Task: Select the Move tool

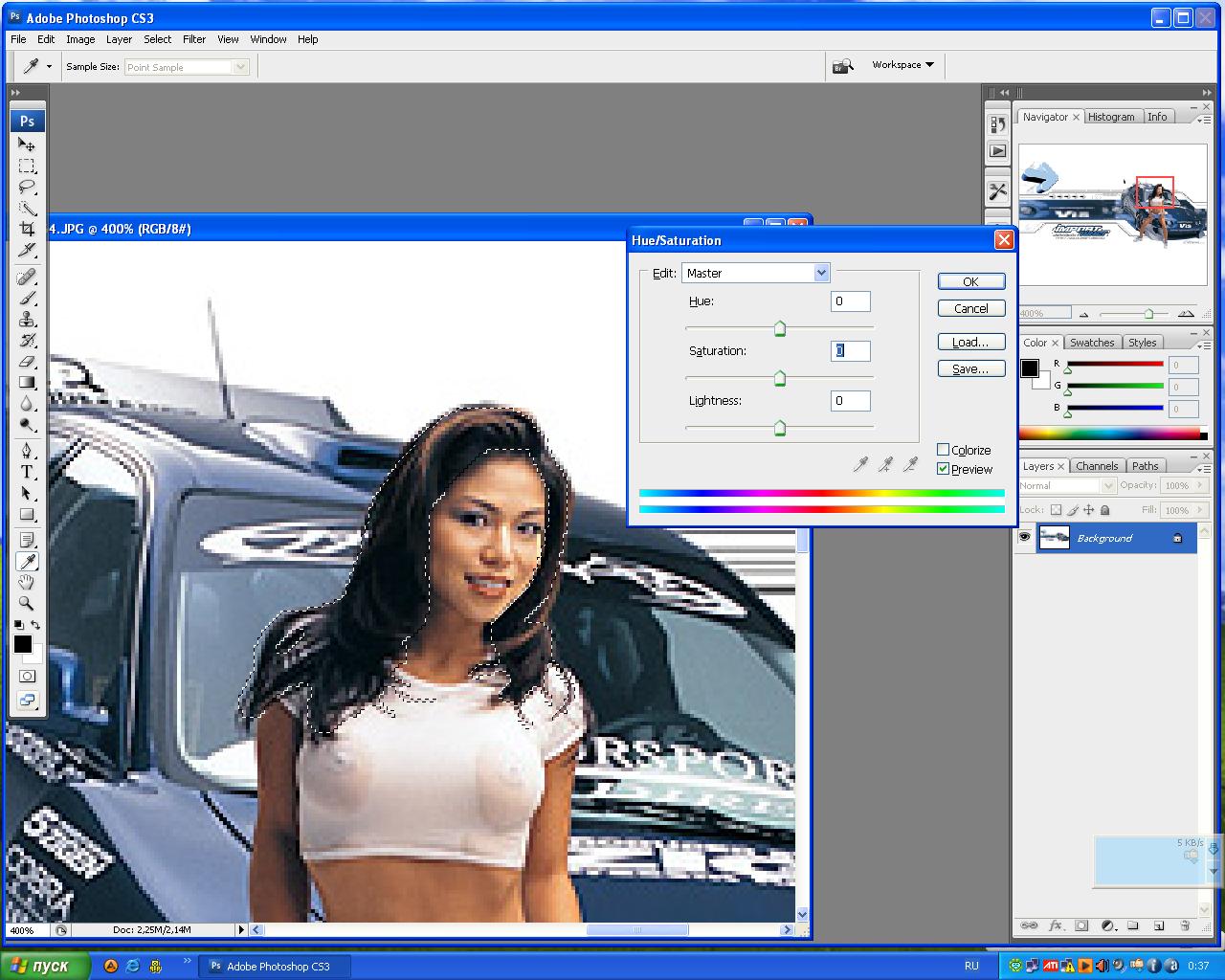Action: click(27, 145)
